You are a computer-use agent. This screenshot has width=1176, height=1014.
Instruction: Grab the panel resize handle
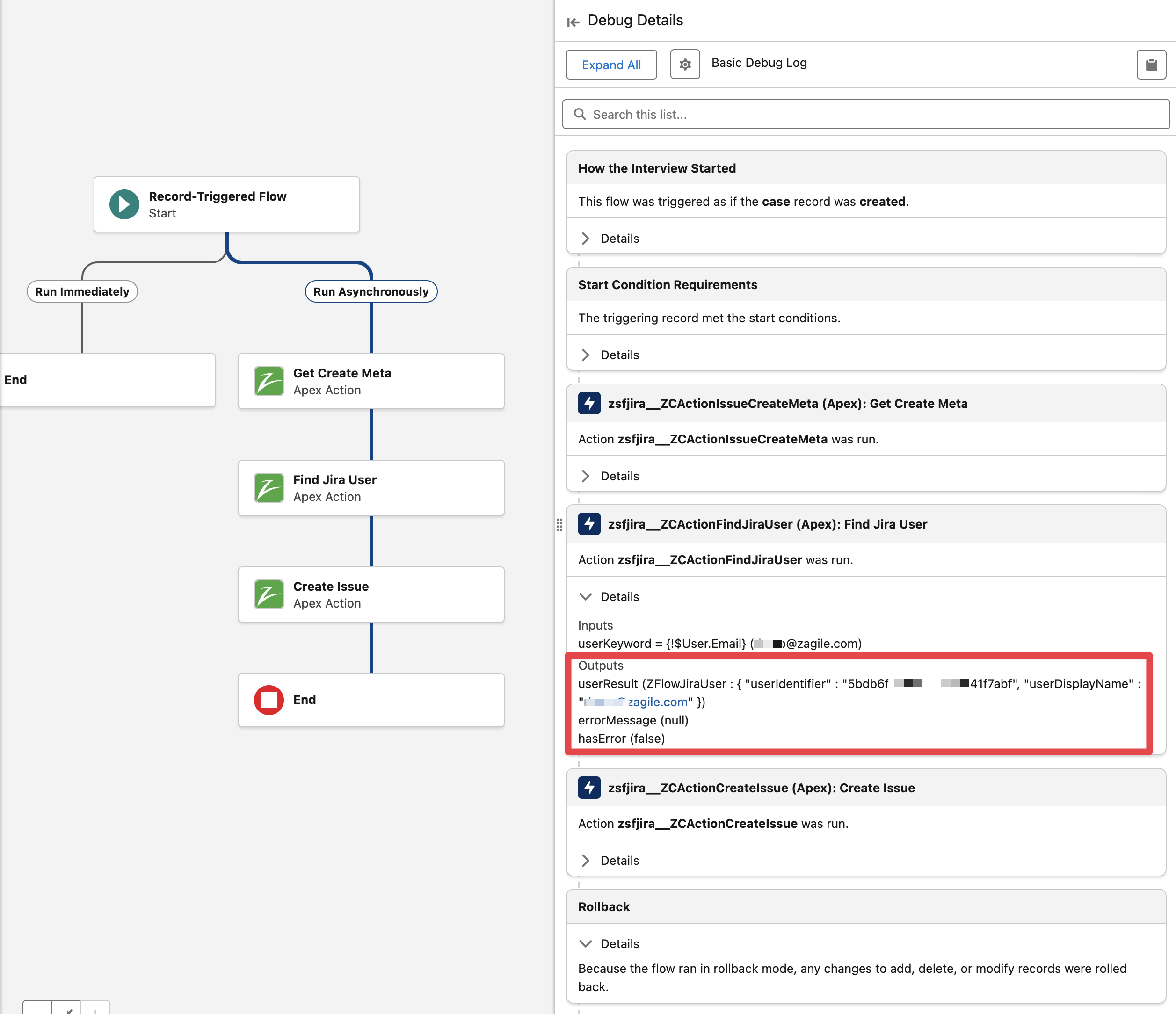click(559, 524)
